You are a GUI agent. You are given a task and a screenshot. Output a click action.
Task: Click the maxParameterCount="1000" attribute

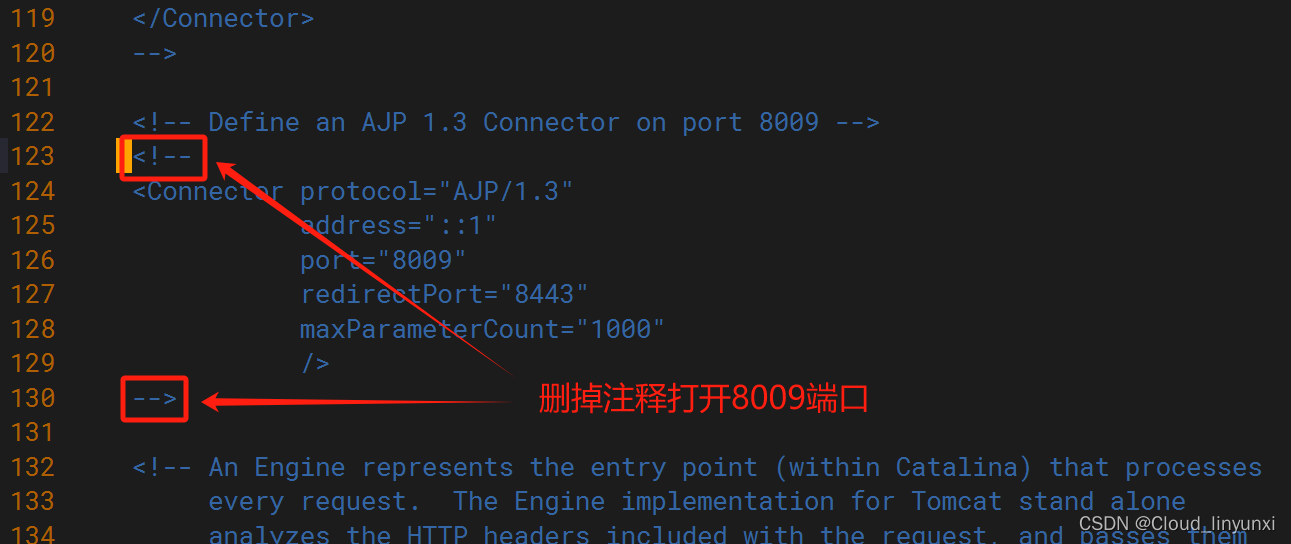click(x=482, y=329)
